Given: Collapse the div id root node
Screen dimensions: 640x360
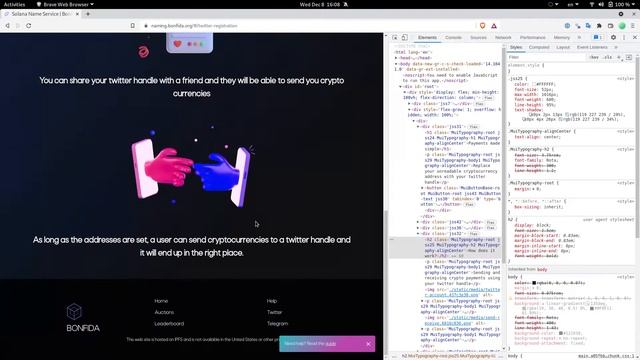Looking at the screenshot, I should point(400,87).
